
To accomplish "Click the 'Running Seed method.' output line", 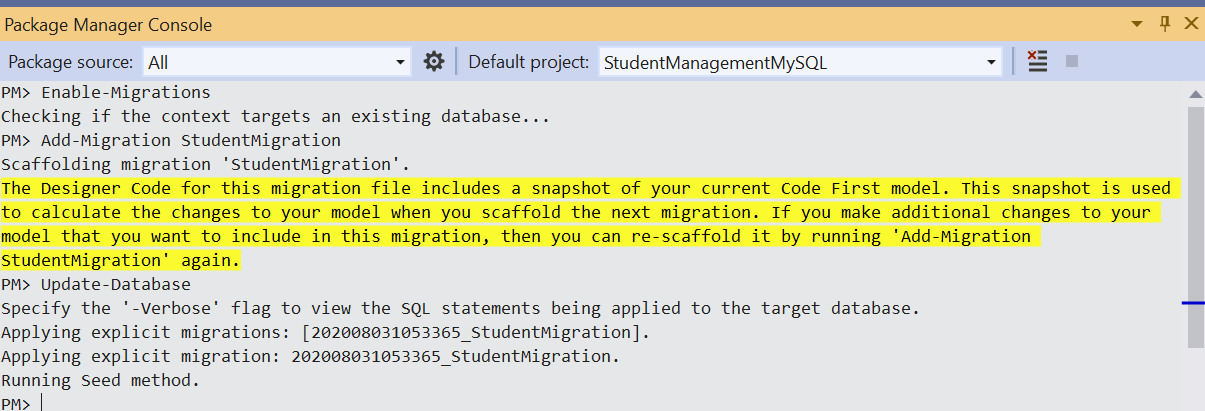I will click(x=101, y=380).
